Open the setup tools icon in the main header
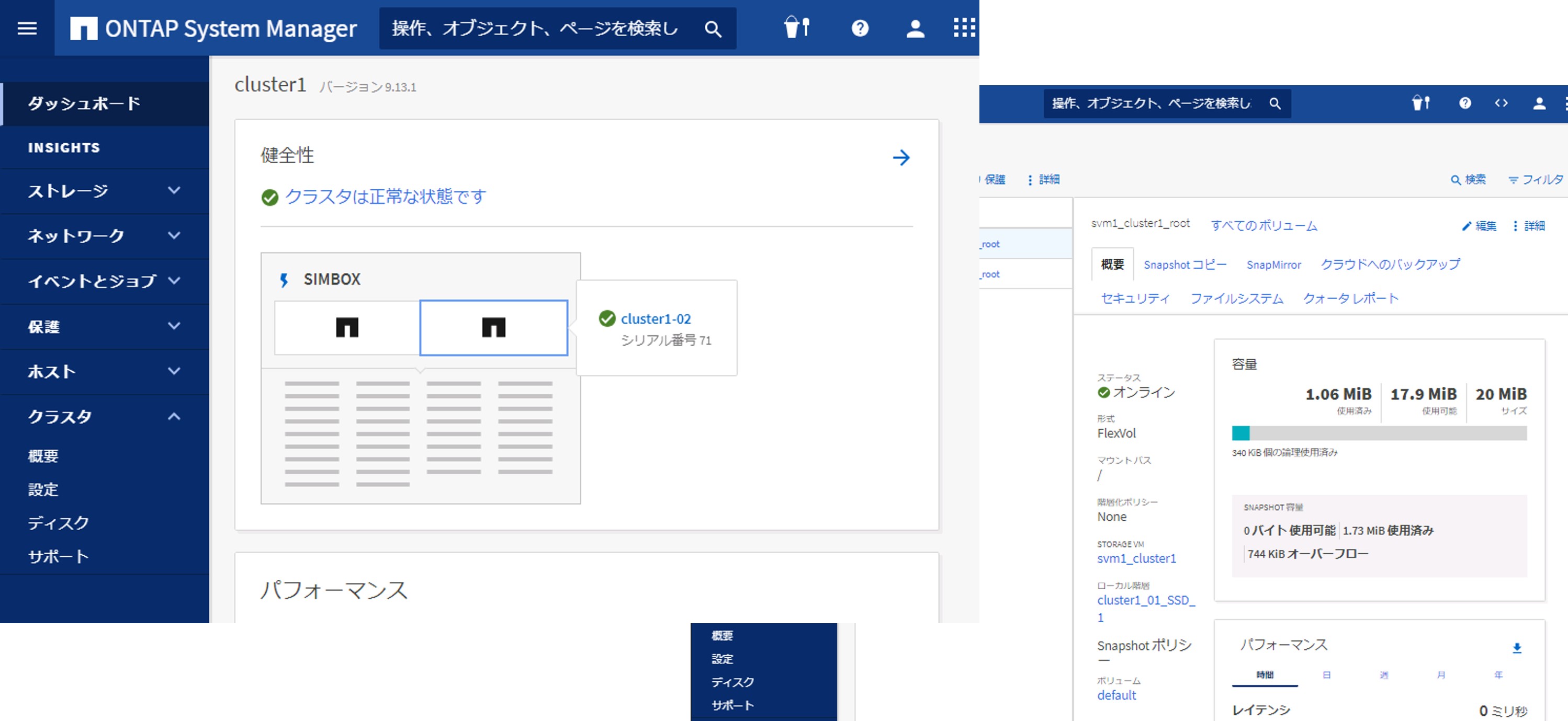1568x721 pixels. (796, 28)
